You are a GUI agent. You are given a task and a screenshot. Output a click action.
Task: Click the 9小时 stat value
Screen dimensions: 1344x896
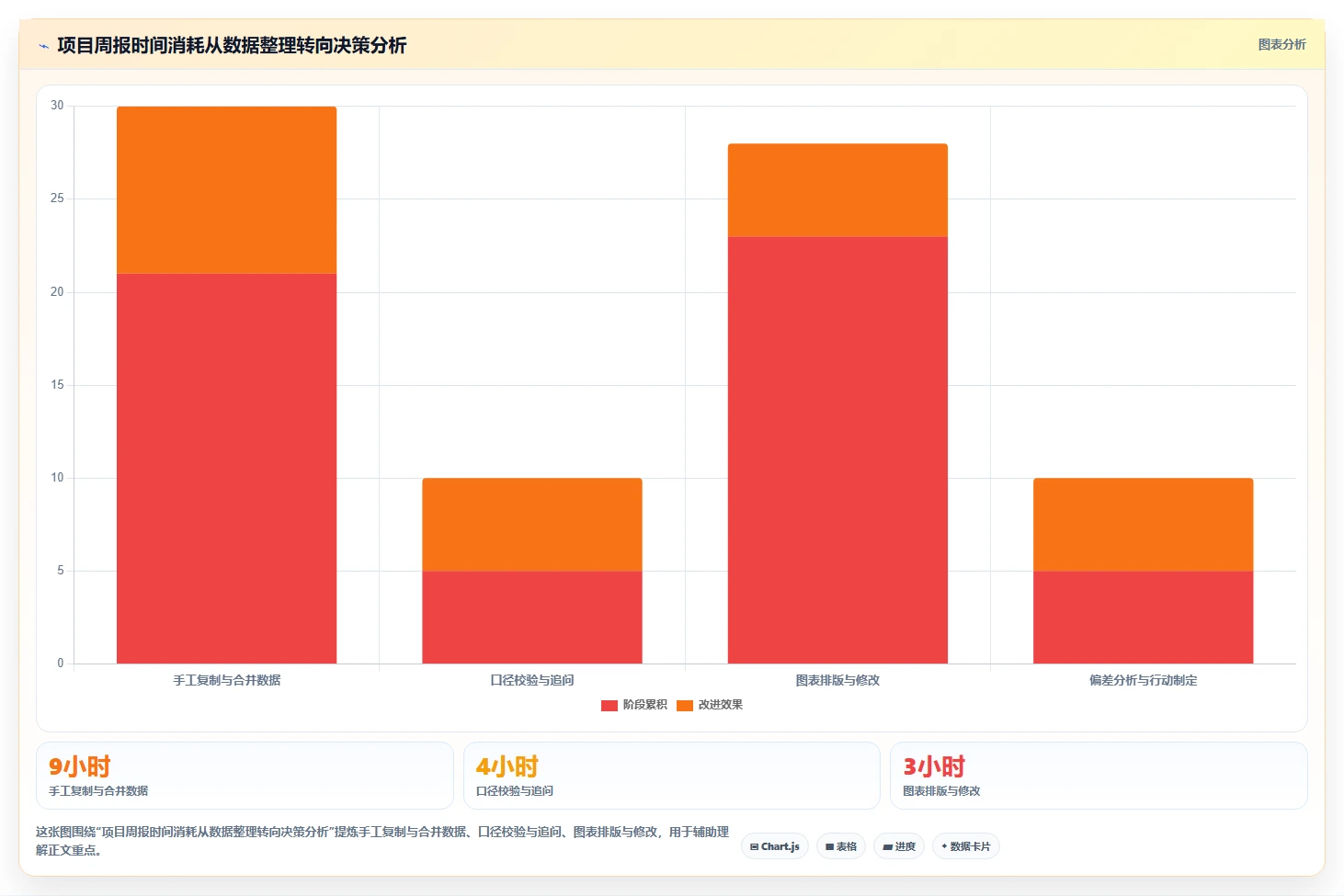[80, 766]
